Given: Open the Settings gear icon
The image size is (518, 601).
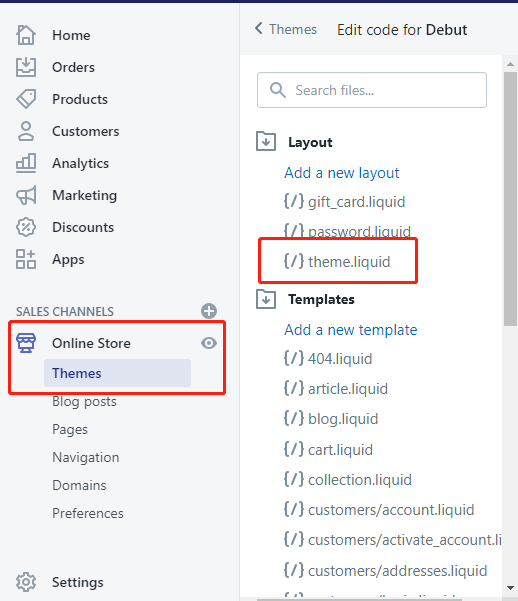Looking at the screenshot, I should point(26,582).
